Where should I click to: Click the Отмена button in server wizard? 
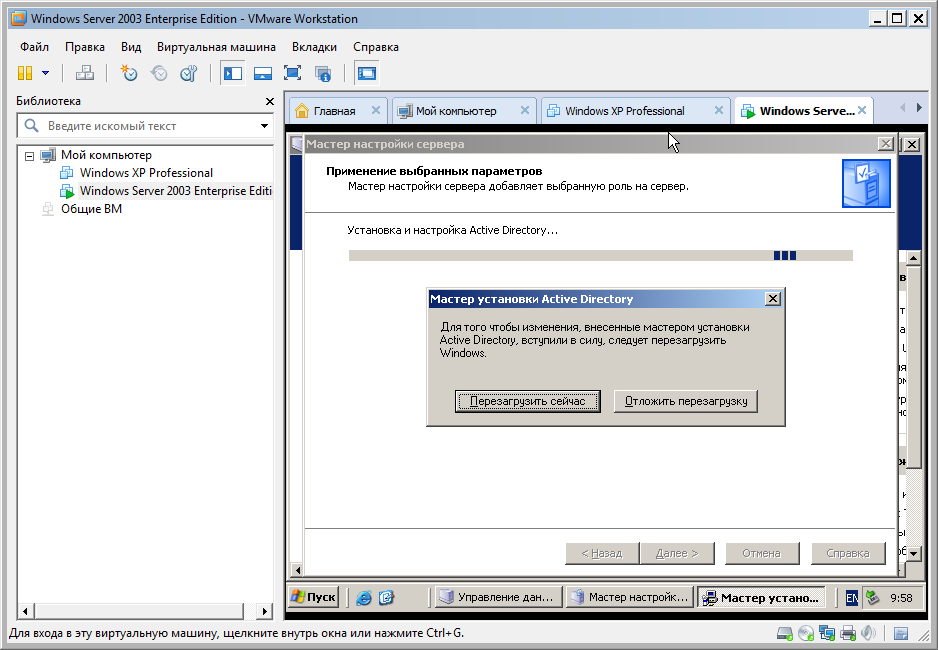coord(762,553)
